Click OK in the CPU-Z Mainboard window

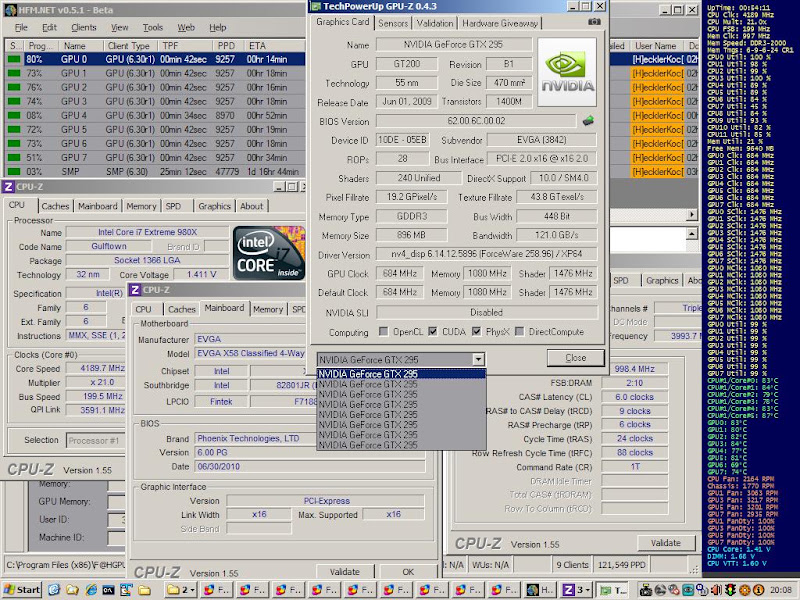[x=408, y=571]
